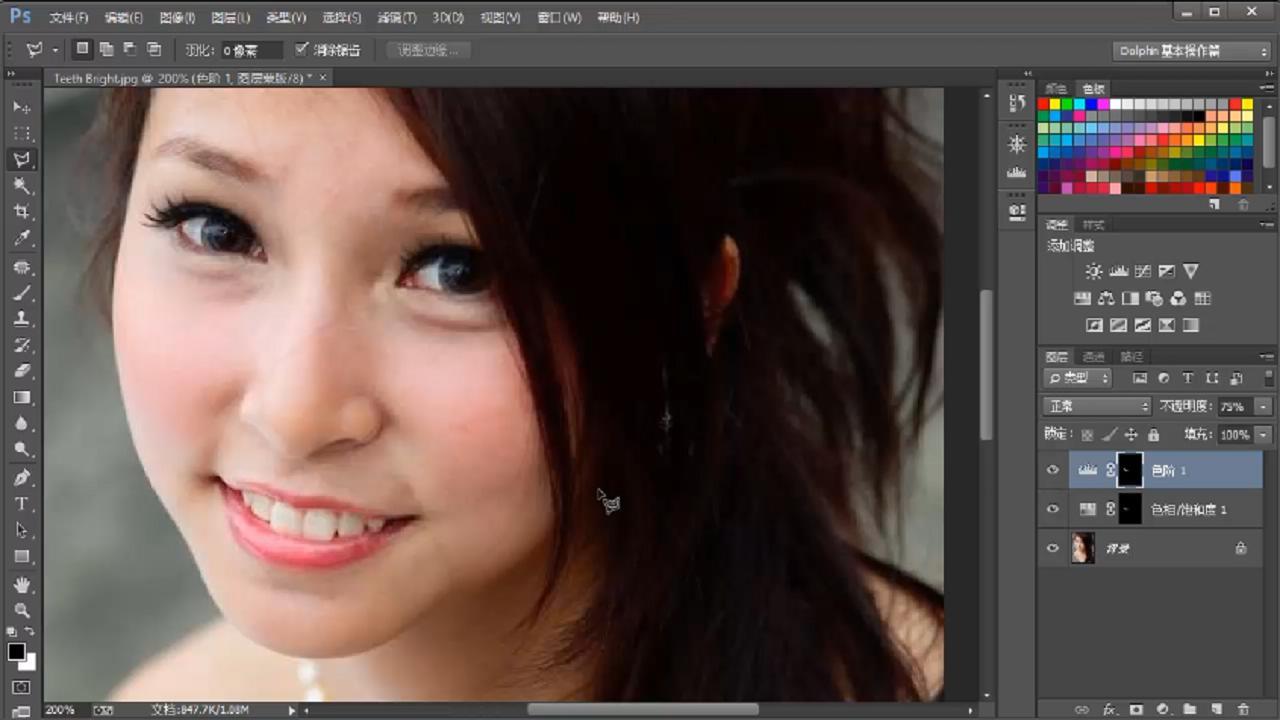Click the layer style fx icon

[1110, 709]
